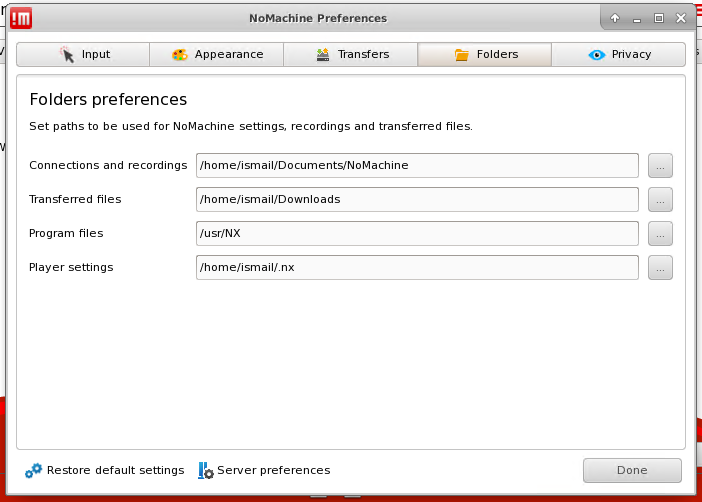The width and height of the screenshot is (702, 502).
Task: Browse for Connections and recordings folder
Action: tap(660, 166)
